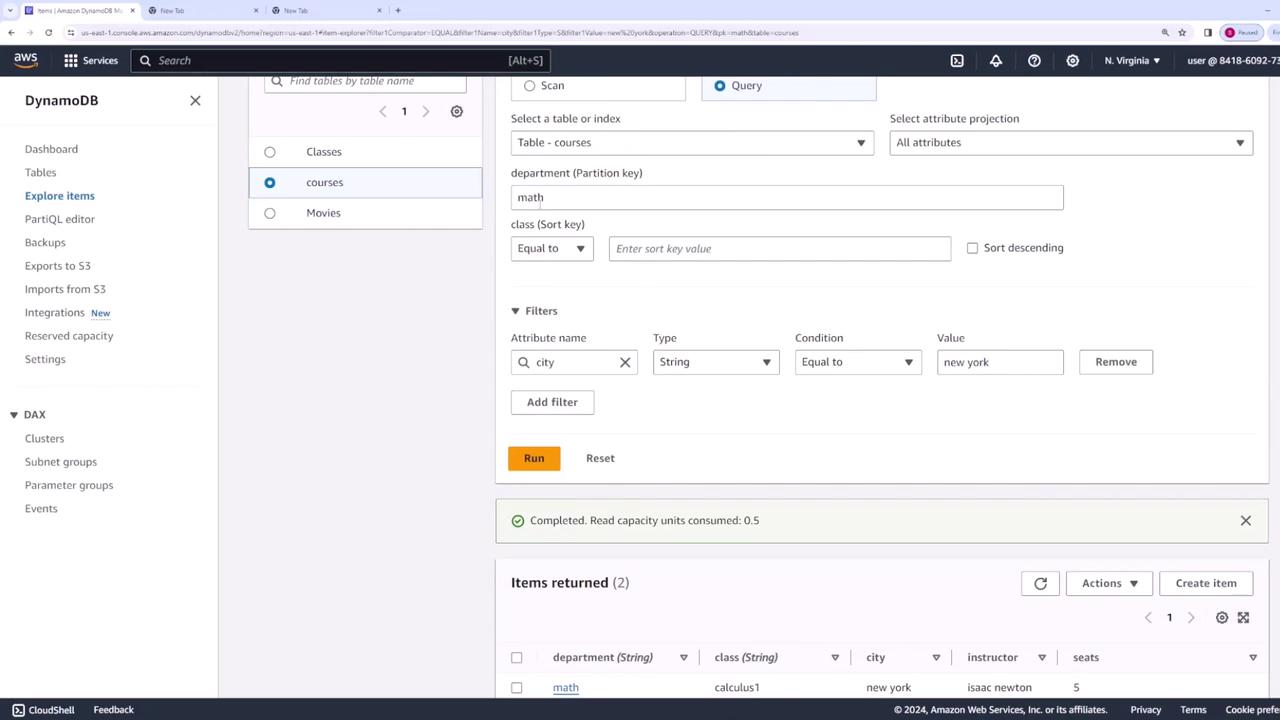1280x720 pixels.
Task: Expand results table to full screen
Action: [1243, 618]
